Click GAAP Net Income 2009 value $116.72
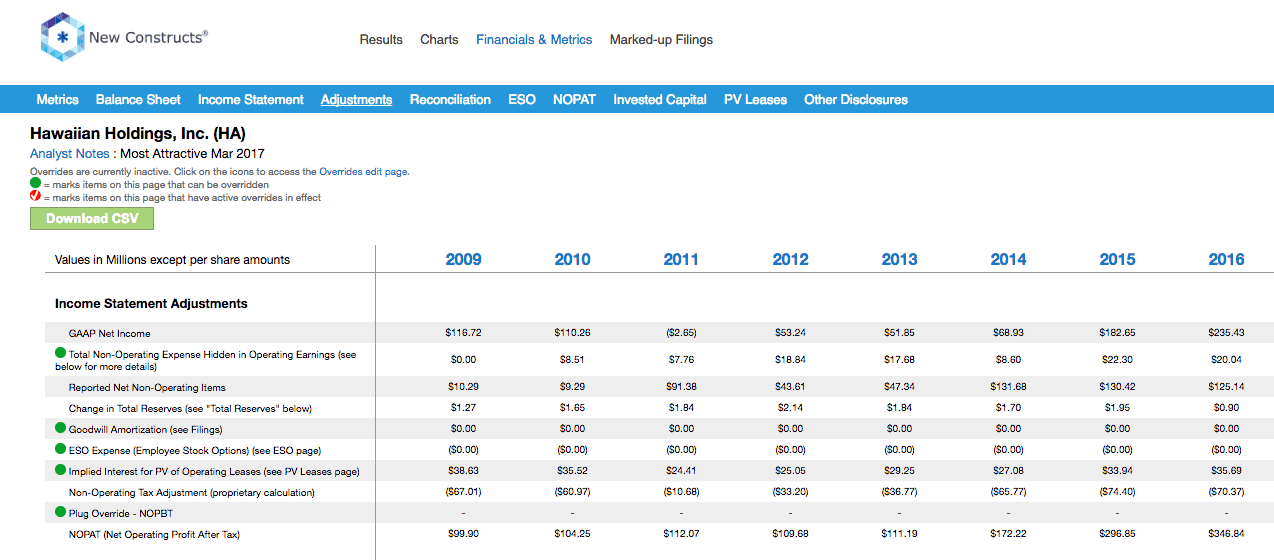Screen dimensions: 1274x560 pyautogui.click(x=463, y=333)
